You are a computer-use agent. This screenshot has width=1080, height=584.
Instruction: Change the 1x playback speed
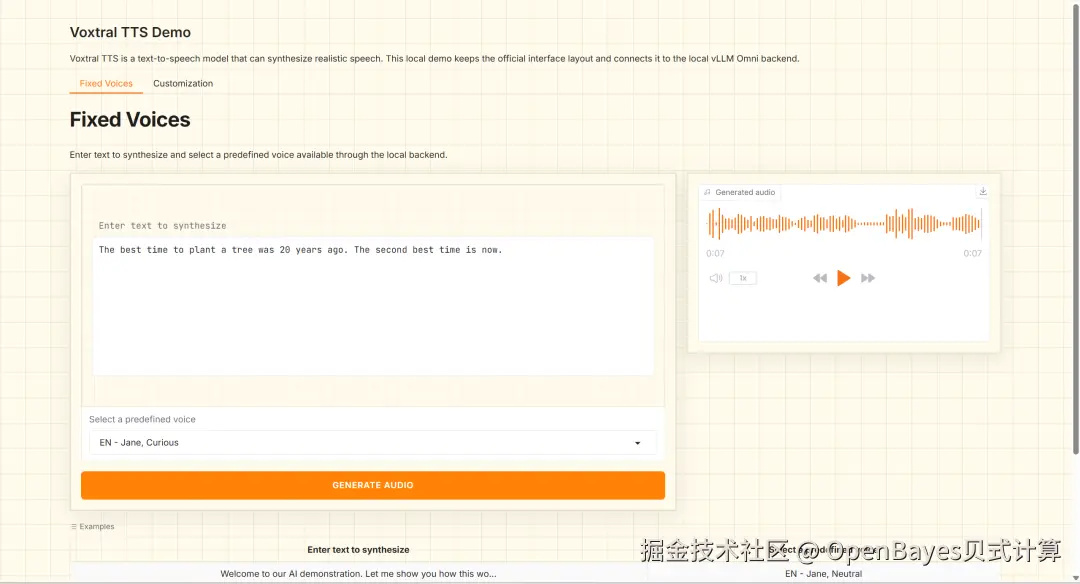(x=743, y=278)
